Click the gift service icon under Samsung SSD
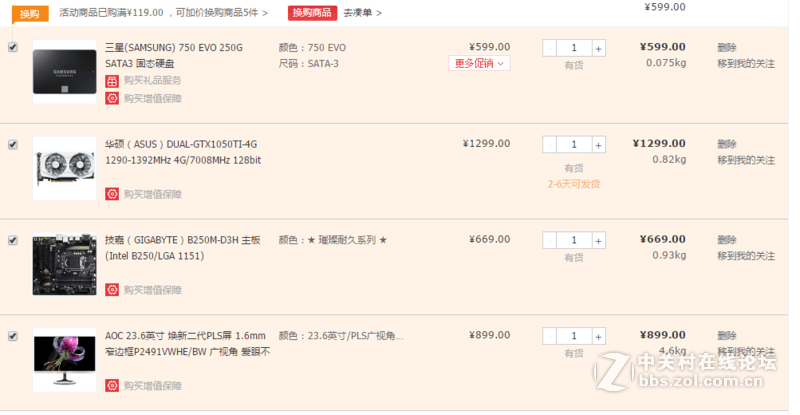Image resolution: width=800 pixels, height=415 pixels. (112, 81)
